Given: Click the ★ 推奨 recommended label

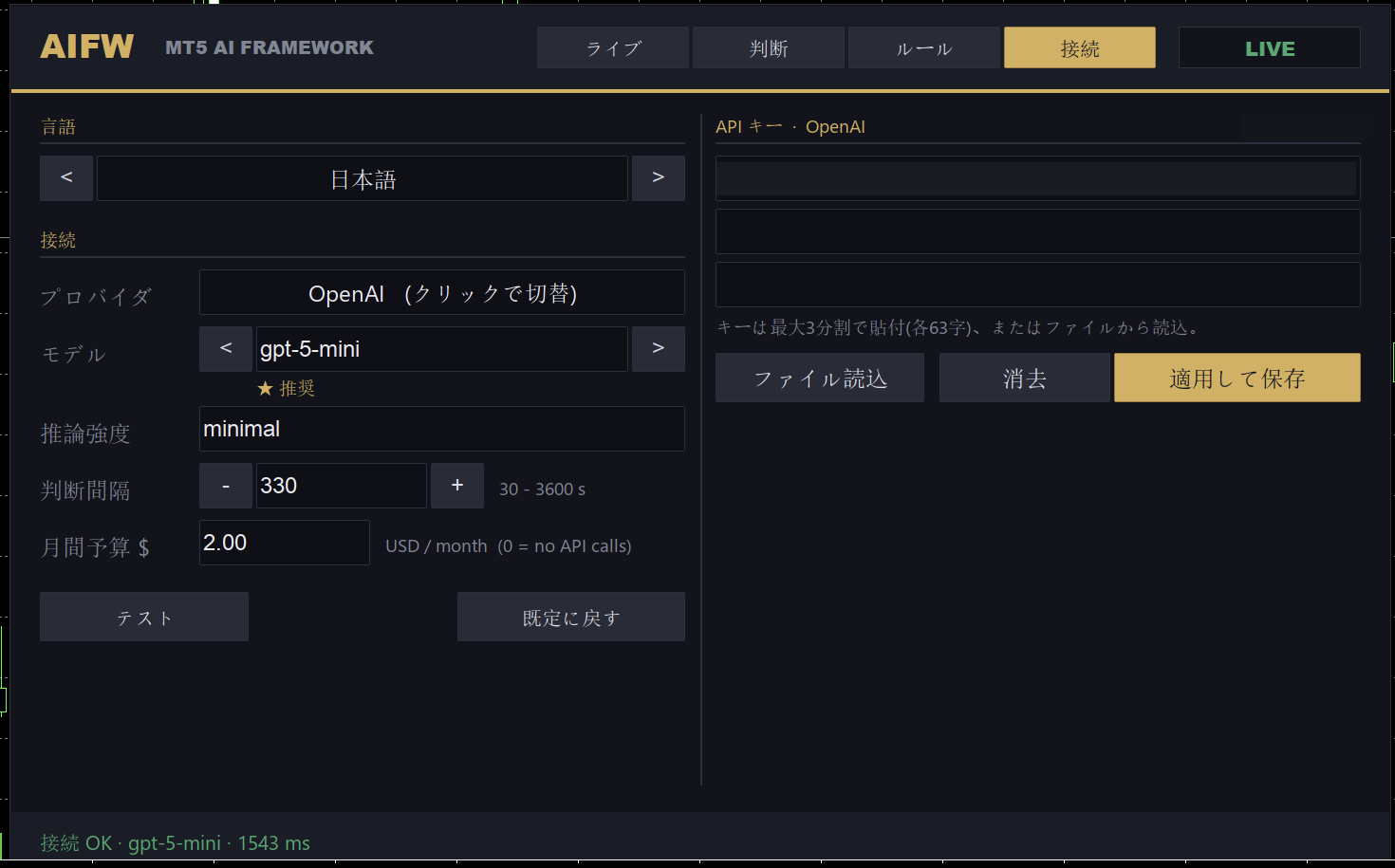Looking at the screenshot, I should point(286,389).
